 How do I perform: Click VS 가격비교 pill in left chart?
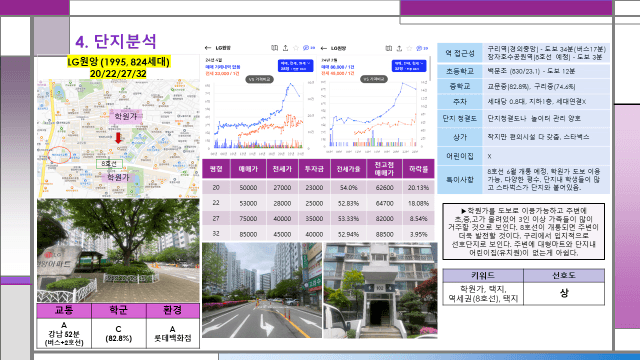(259, 79)
